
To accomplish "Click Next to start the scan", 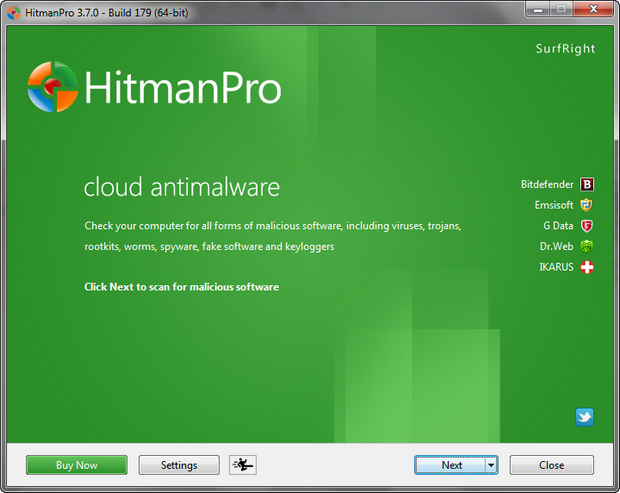I will click(x=451, y=465).
